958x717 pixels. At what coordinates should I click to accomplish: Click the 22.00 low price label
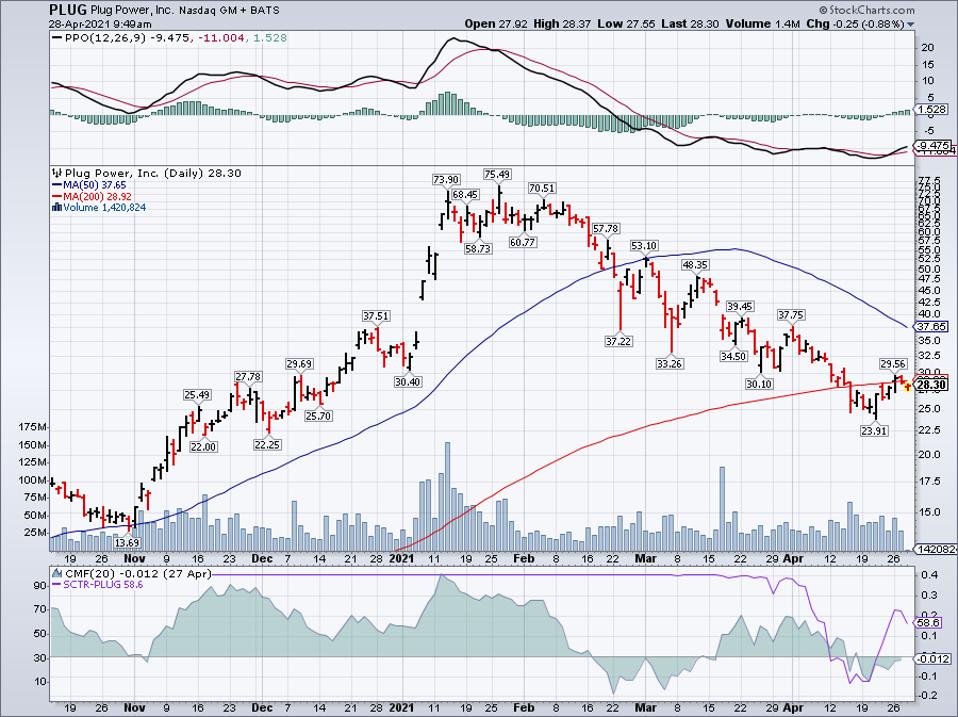click(203, 446)
